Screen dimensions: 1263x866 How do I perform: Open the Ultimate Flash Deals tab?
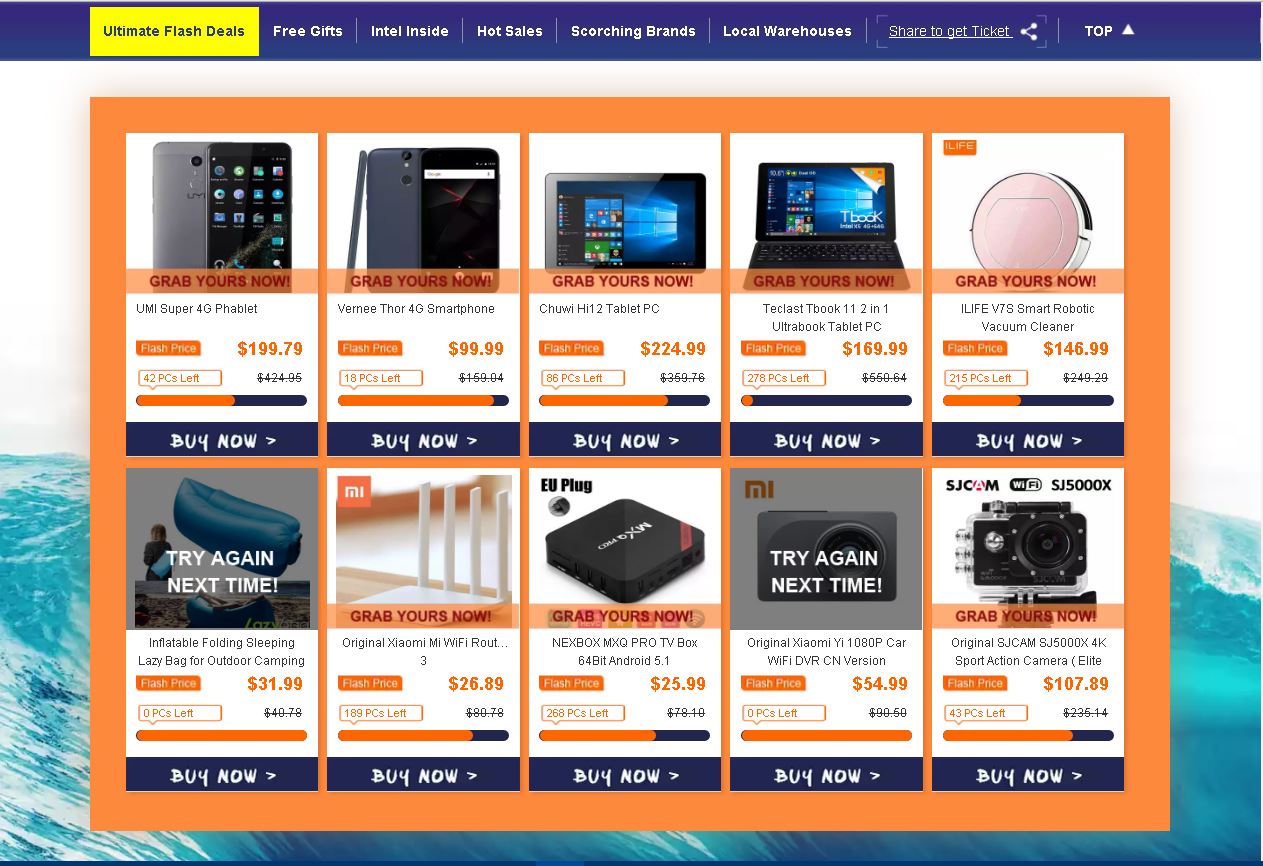174,31
